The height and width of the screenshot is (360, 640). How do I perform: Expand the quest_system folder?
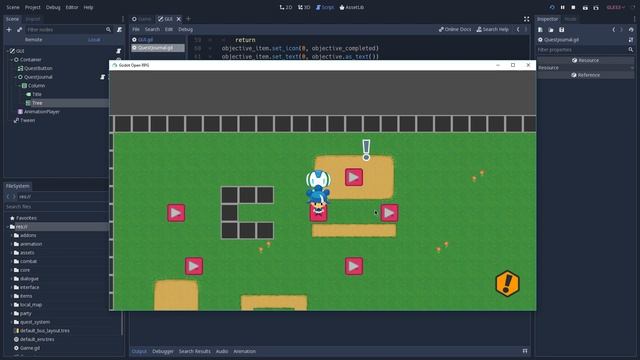[11, 322]
